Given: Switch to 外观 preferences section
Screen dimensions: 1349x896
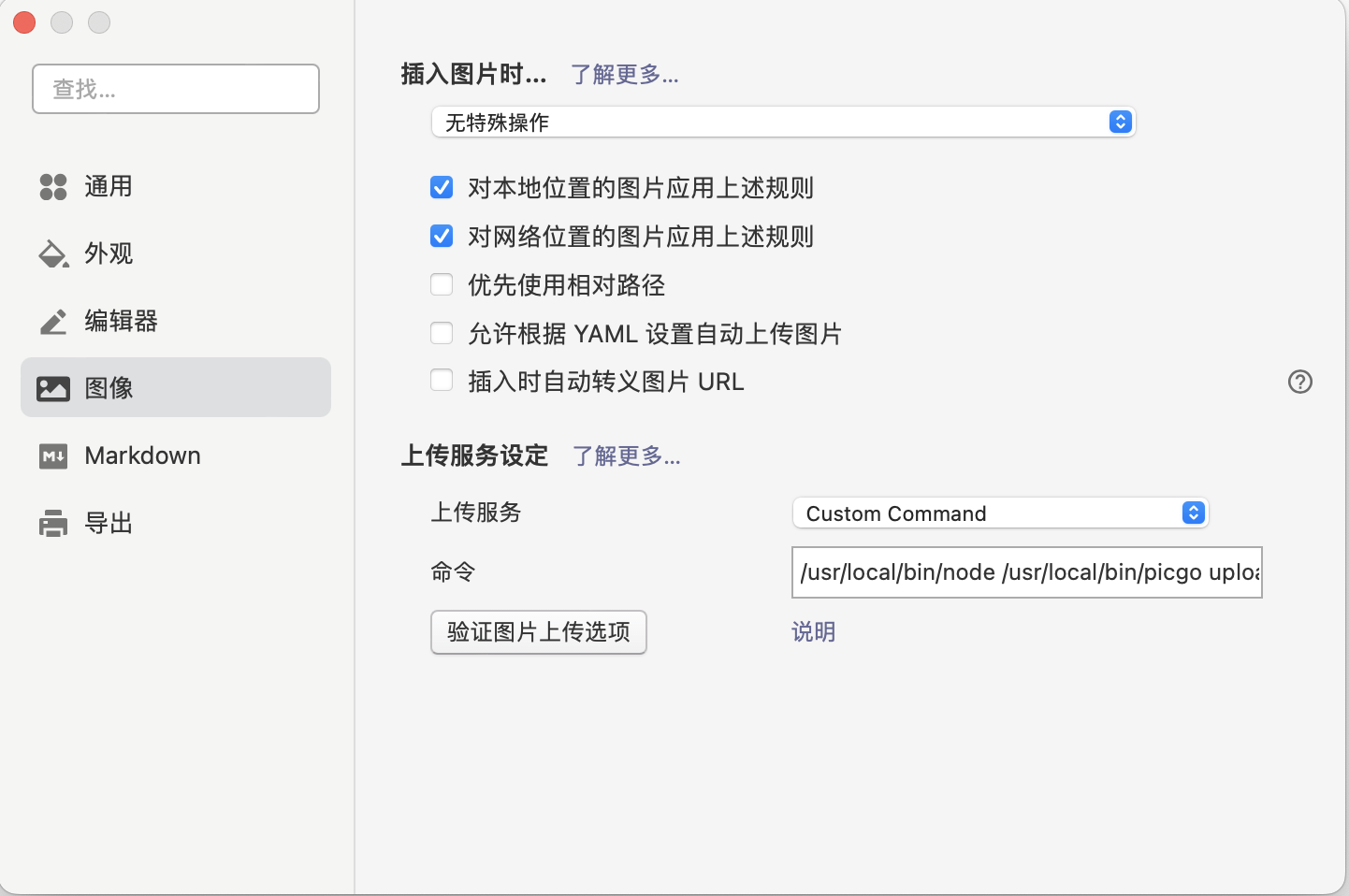Looking at the screenshot, I should coord(176,254).
